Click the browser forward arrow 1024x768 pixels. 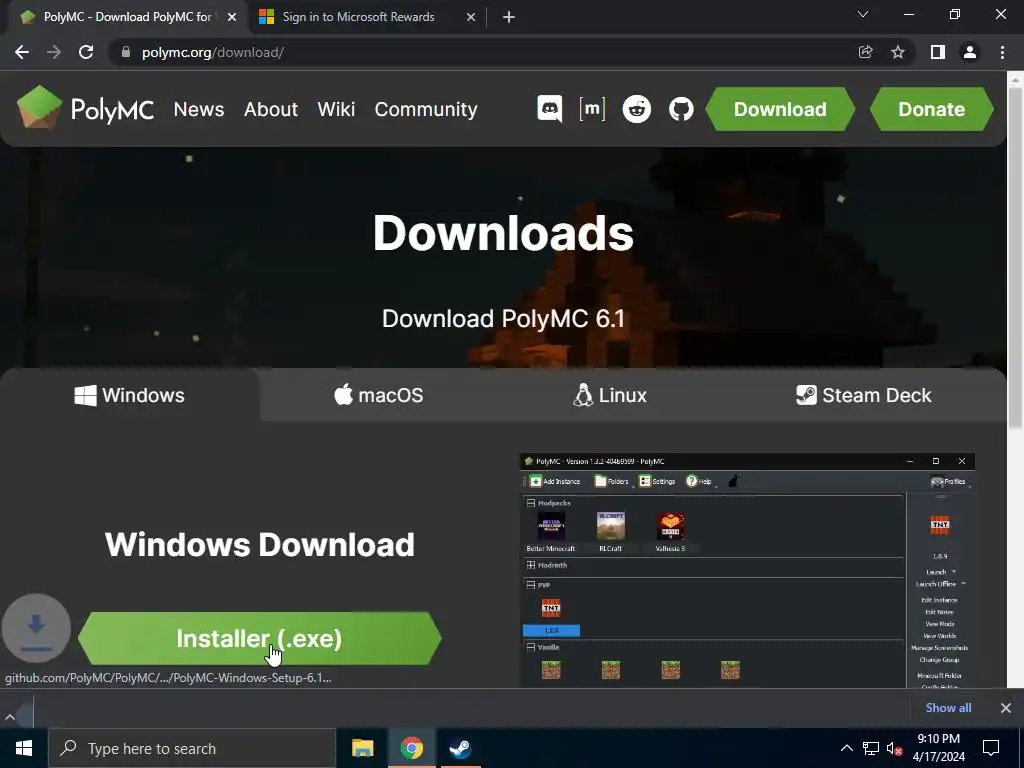(x=54, y=52)
